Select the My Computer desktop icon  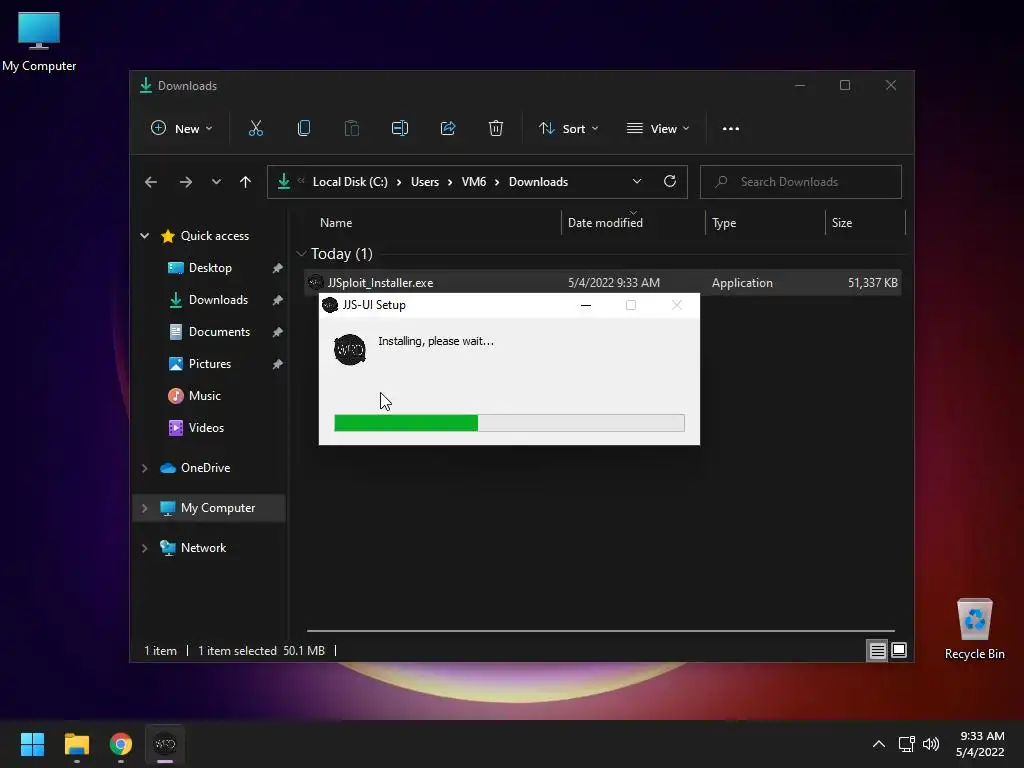[x=39, y=40]
